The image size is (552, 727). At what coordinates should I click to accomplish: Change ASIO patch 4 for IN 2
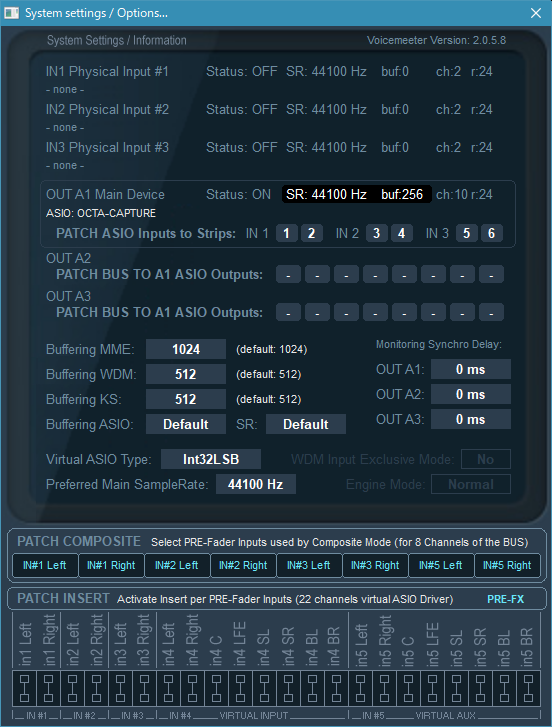click(x=401, y=233)
